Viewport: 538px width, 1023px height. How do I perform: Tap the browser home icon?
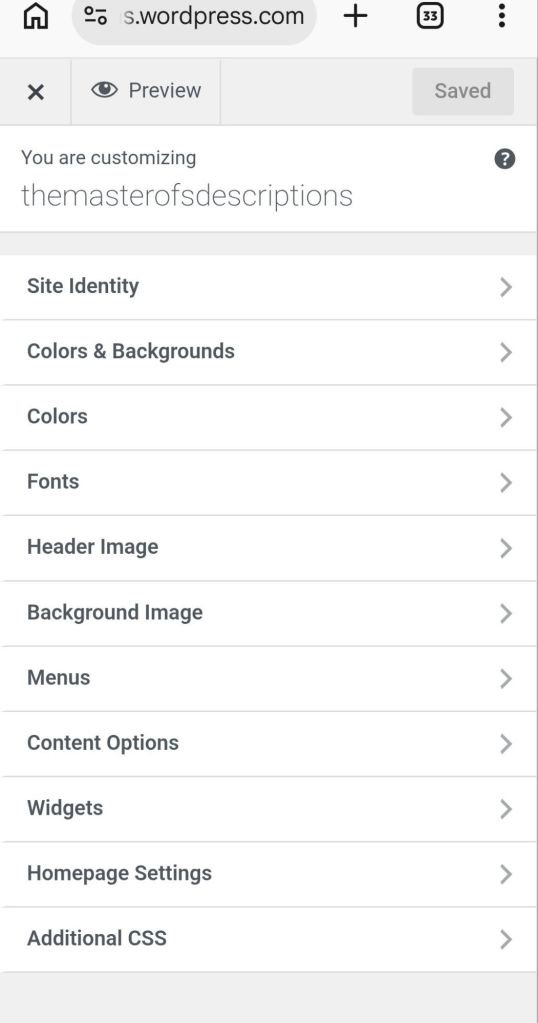coord(35,16)
